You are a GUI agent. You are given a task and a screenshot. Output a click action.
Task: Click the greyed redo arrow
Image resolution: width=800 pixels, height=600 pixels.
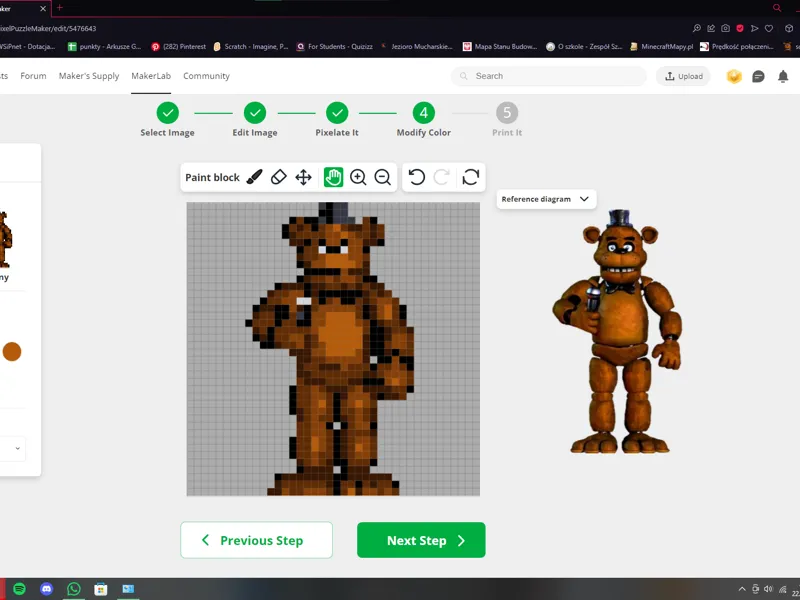[441, 177]
